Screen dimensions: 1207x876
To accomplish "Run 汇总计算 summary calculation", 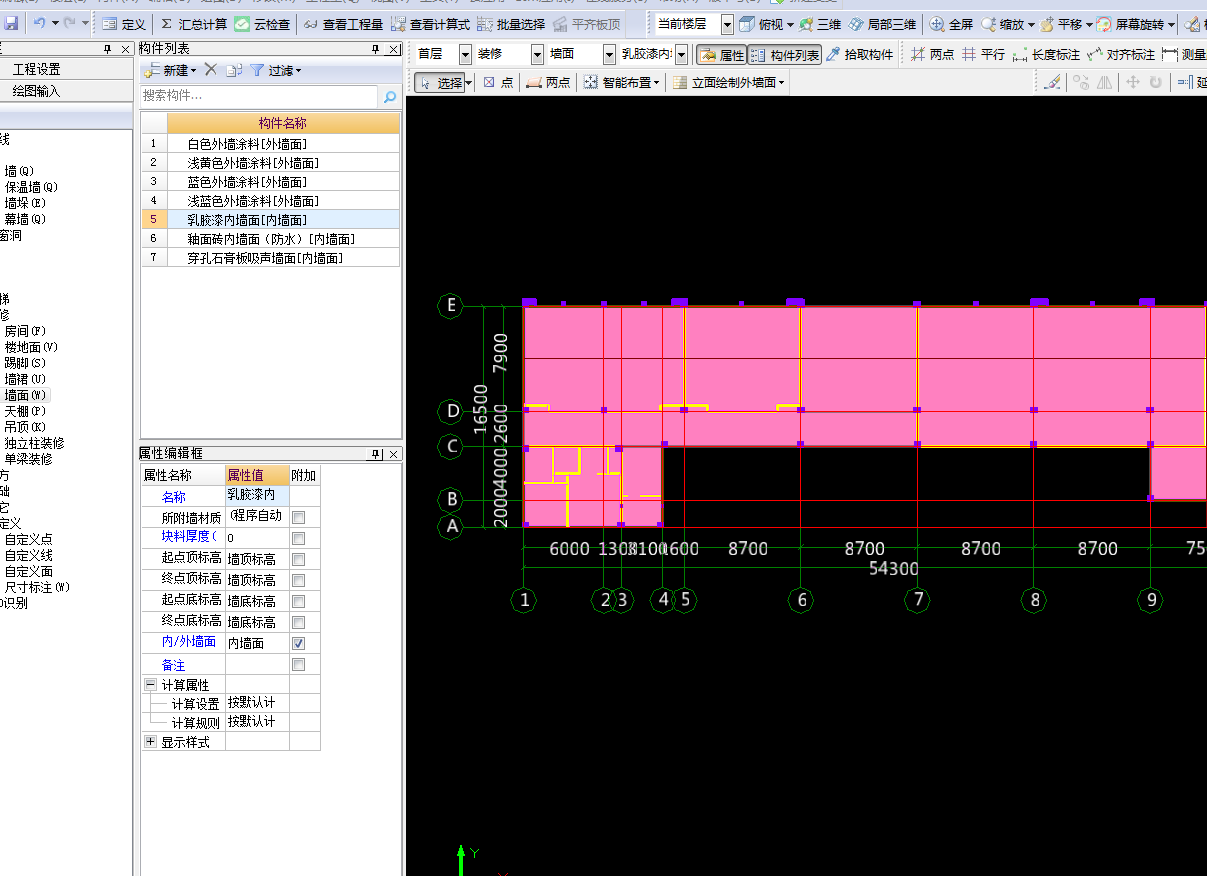I will (194, 24).
